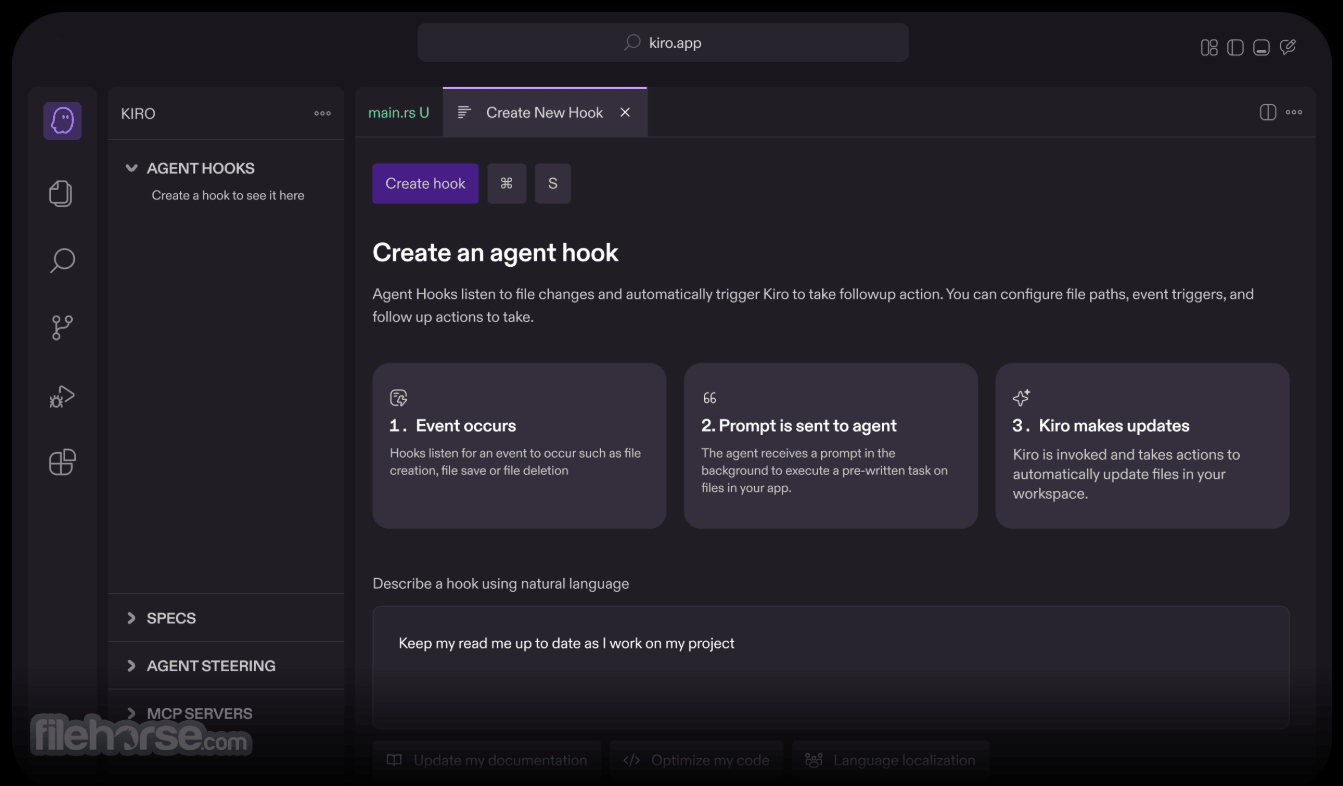Viewport: 1343px width, 786px height.
Task: Open the editor's more actions ellipsis
Action: pos(1294,112)
